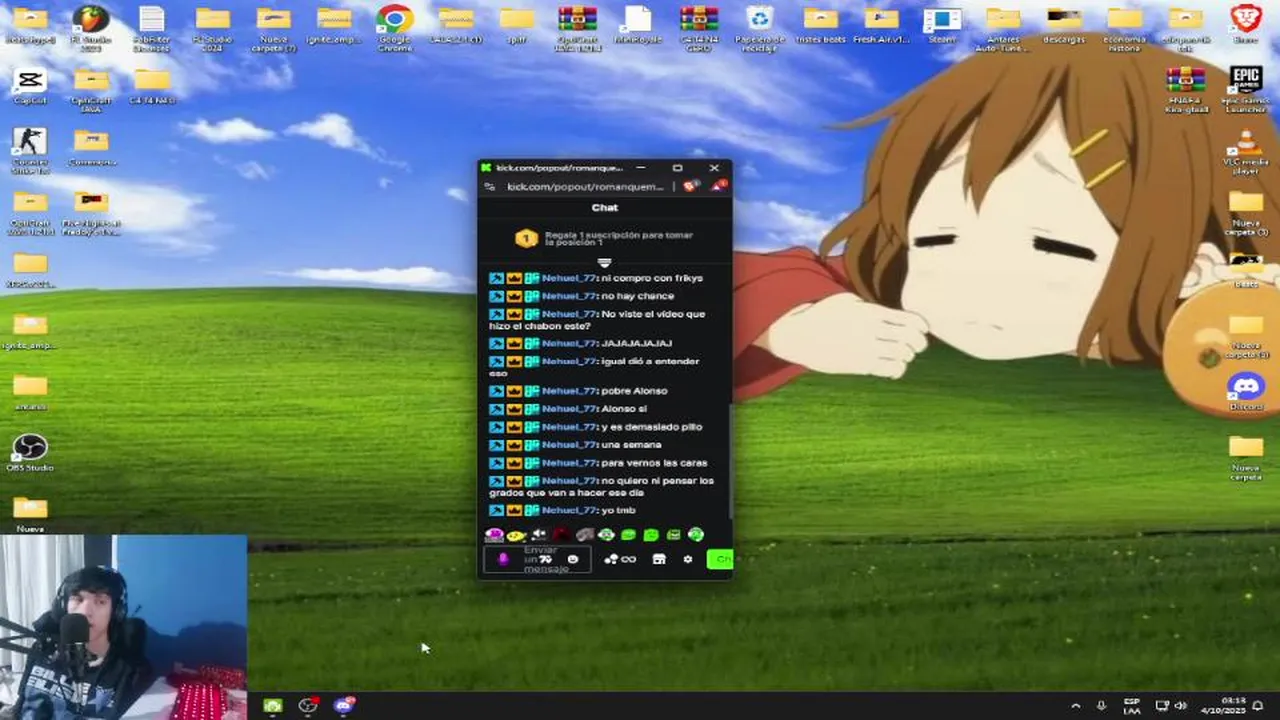This screenshot has height=720, width=1280.
Task: Open the notifications bell in taskbar
Action: click(1258, 706)
